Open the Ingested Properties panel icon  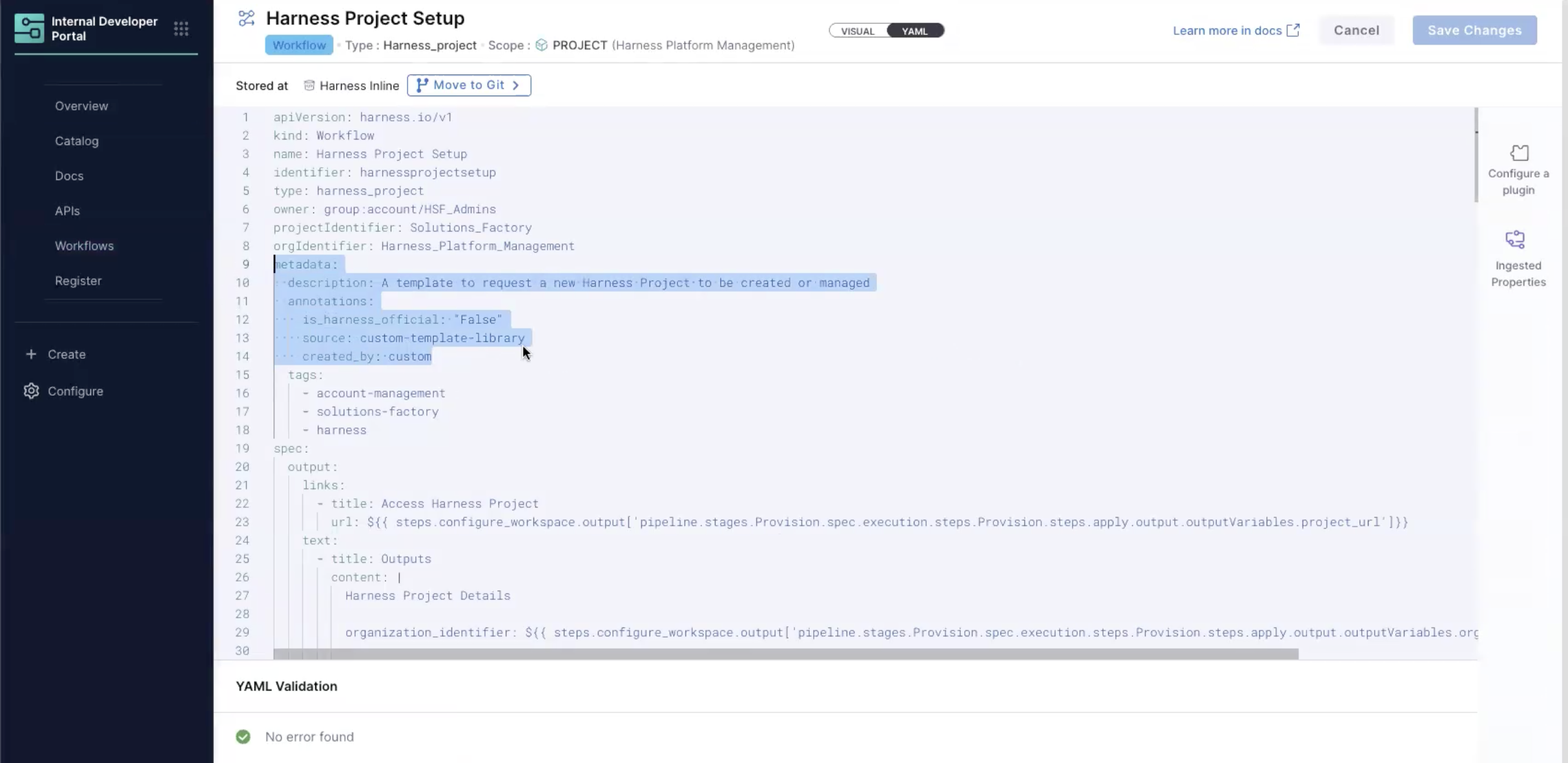click(1515, 239)
